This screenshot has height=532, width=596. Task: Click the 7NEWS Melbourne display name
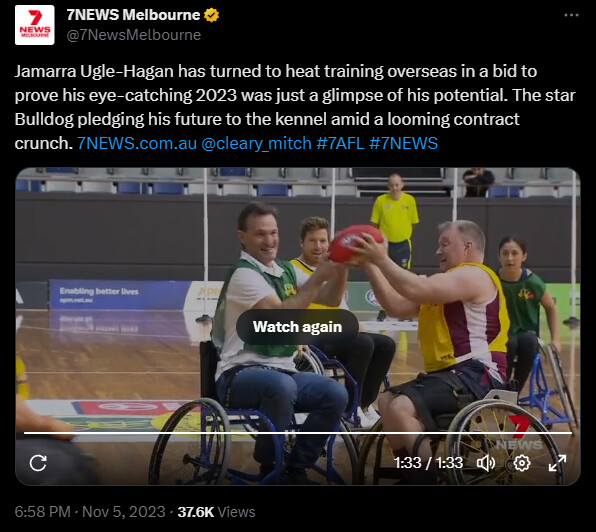coord(133,15)
